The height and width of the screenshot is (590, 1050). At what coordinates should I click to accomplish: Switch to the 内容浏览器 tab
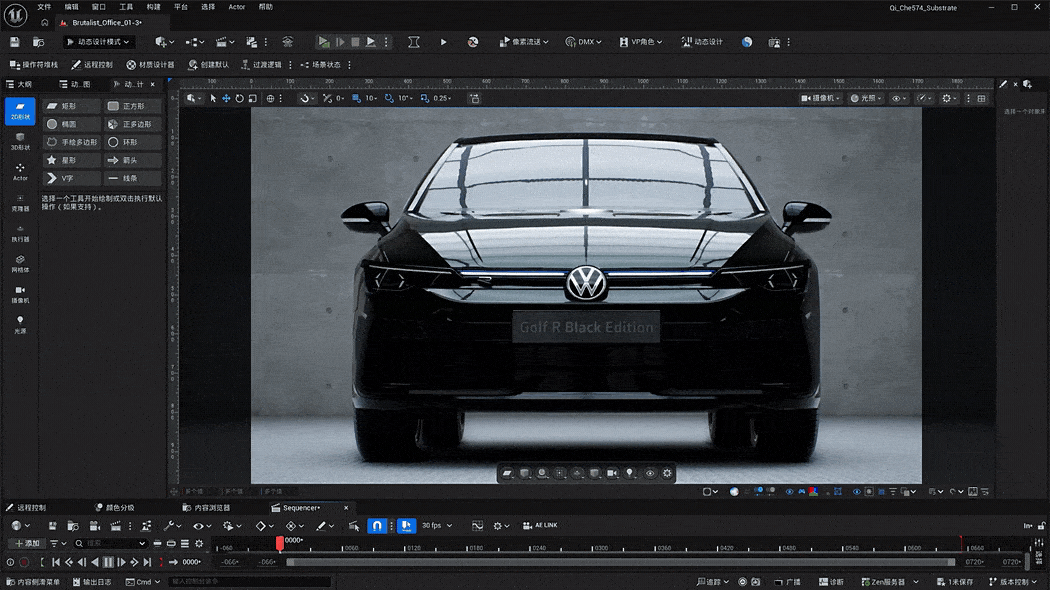tap(207, 508)
